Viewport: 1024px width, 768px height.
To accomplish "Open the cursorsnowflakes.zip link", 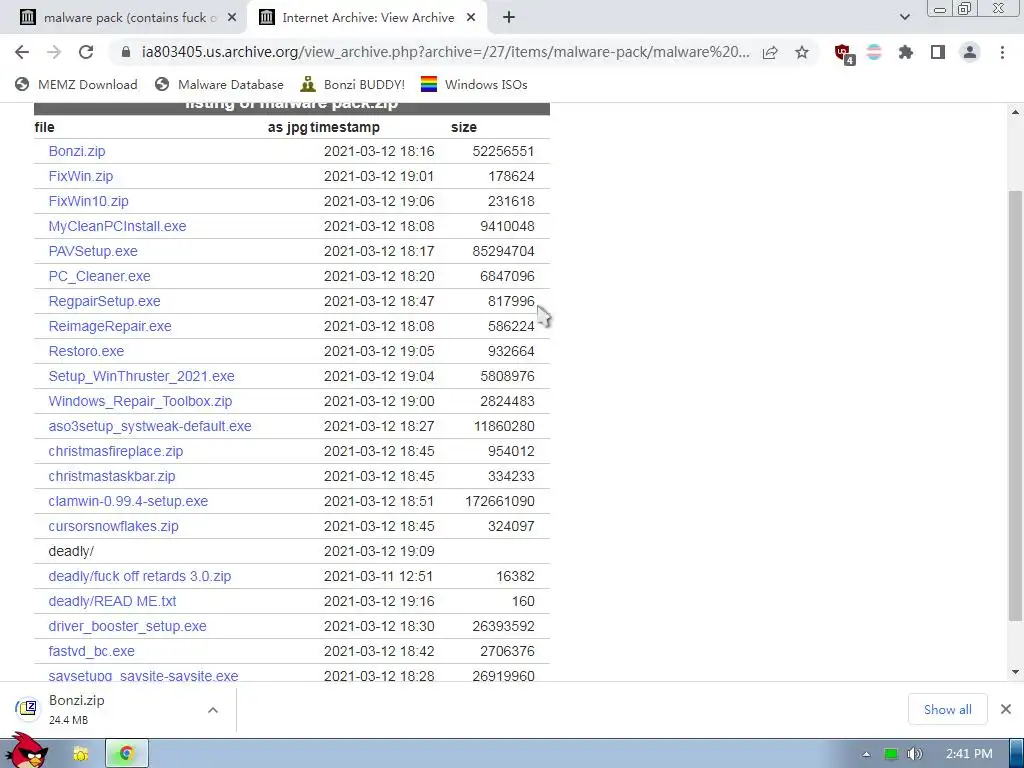I will click(113, 526).
